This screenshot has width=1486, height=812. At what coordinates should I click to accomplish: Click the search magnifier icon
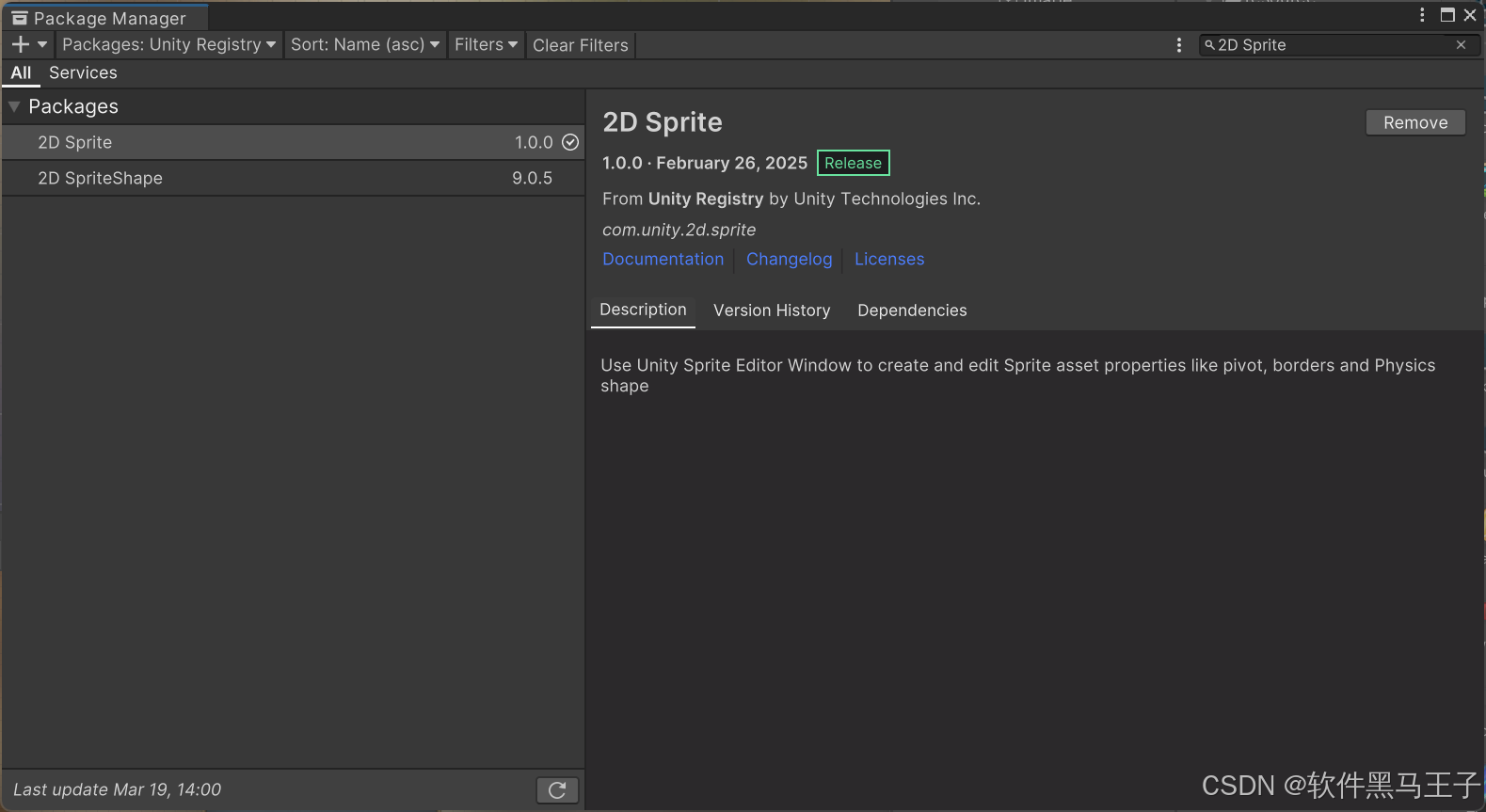tap(1209, 45)
